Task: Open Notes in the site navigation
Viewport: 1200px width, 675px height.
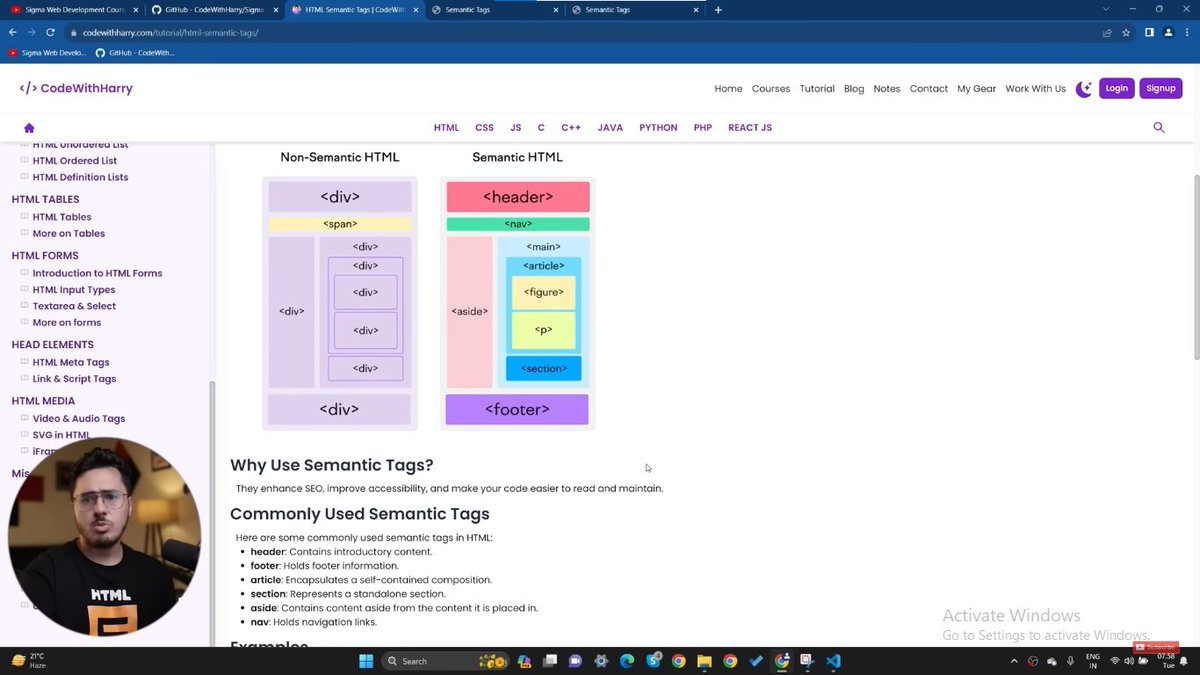Action: tap(887, 88)
